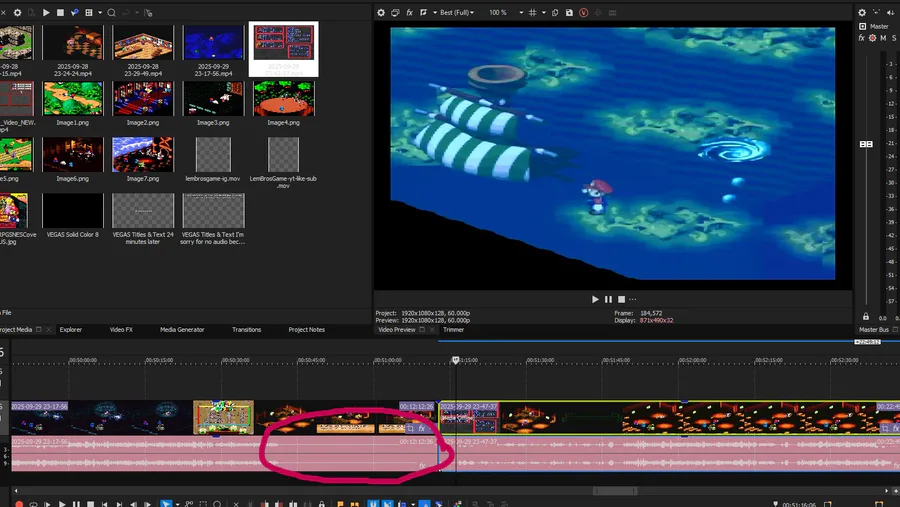Select 2025-09-29 23-17-56.mp4 thumbnail
Screen dimensions: 900x507
[213, 42]
